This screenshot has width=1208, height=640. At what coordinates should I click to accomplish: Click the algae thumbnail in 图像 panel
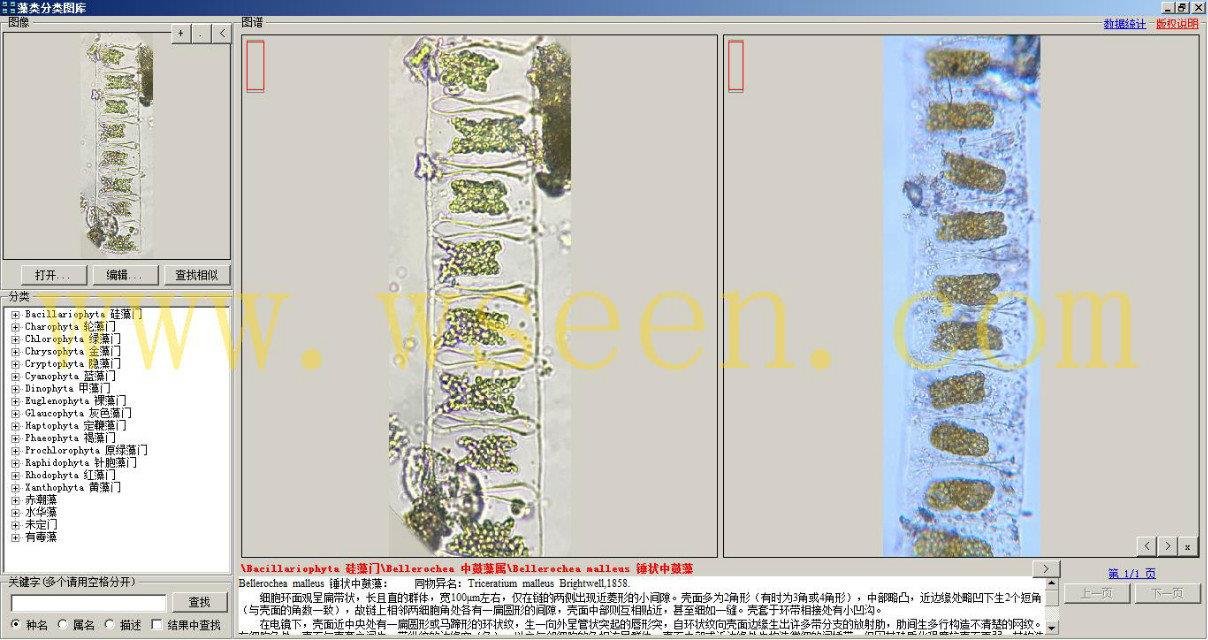[117, 146]
